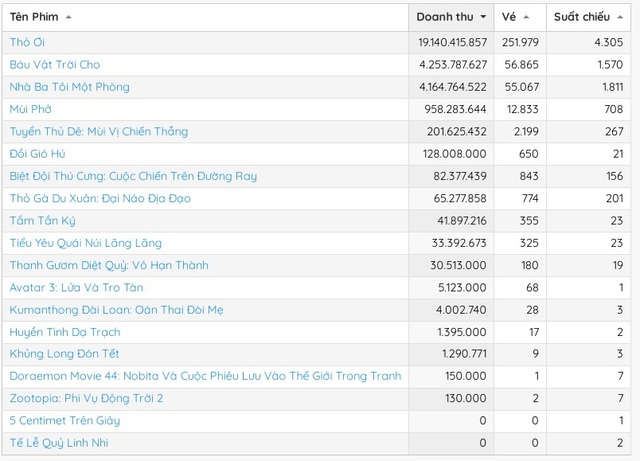Select Zootopia: Phi Vụ Động Trời 2
Image resolution: width=640 pixels, height=461 pixels.
coord(86,398)
